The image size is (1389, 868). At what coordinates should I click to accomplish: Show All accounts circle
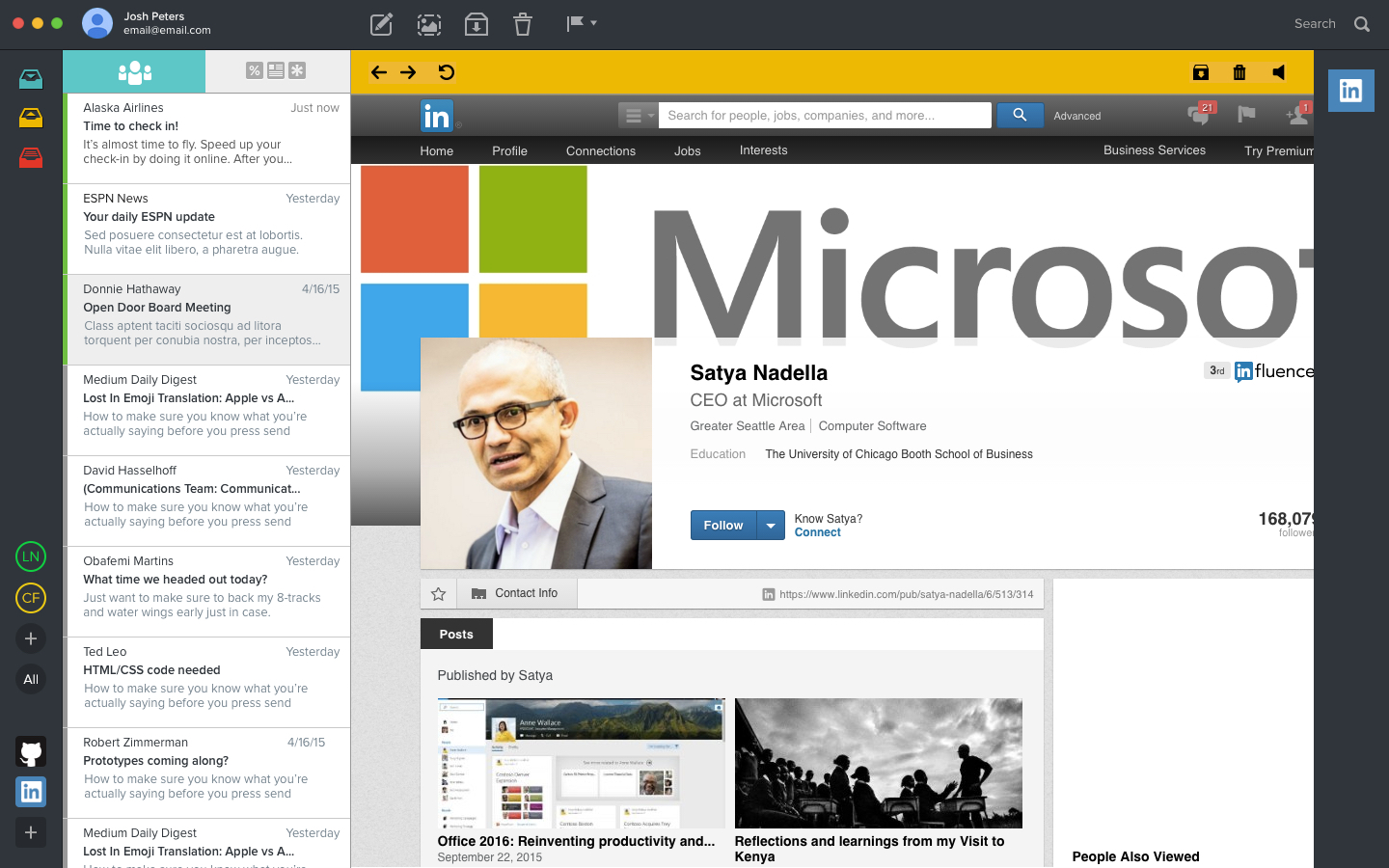click(x=31, y=679)
